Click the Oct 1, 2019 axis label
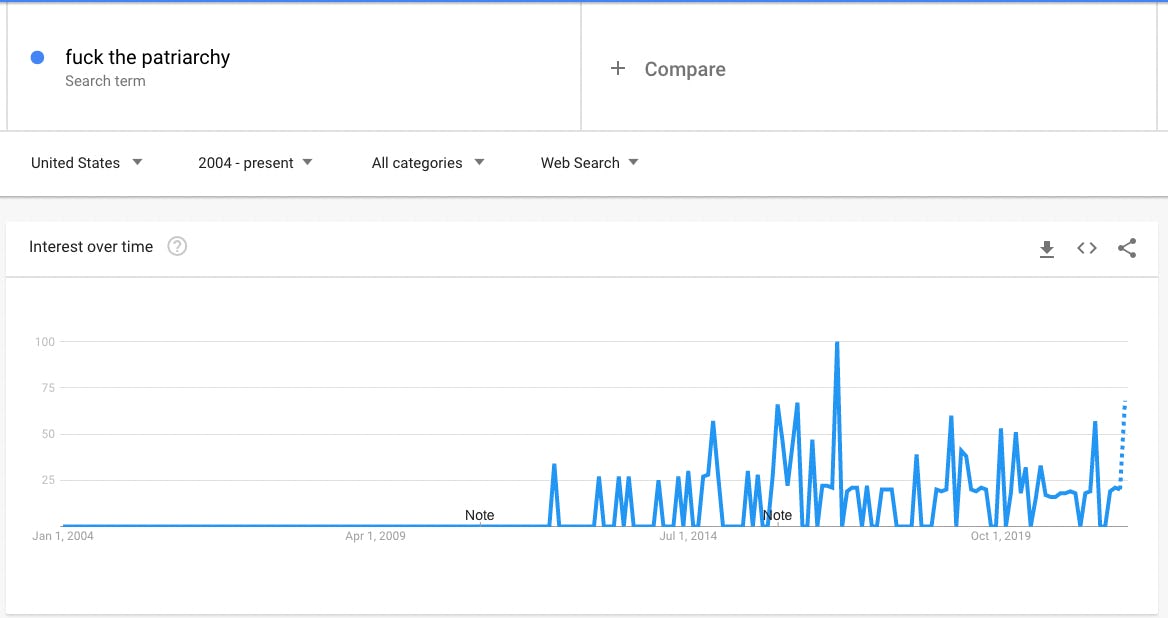1168x618 pixels. click(1000, 537)
